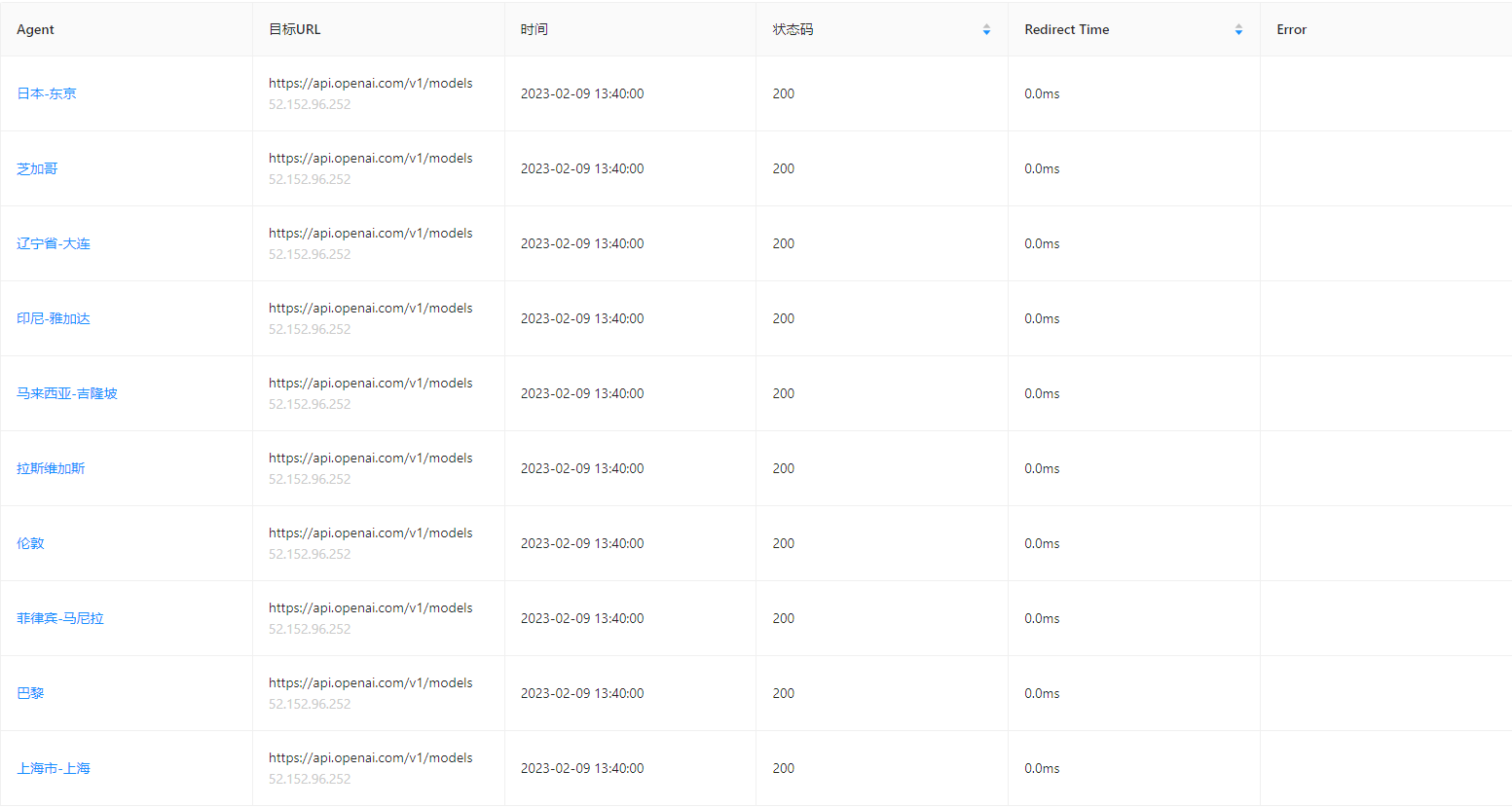This screenshot has width=1512, height=808.
Task: Click the 辽宁省-大连 agent link
Action: [x=54, y=243]
